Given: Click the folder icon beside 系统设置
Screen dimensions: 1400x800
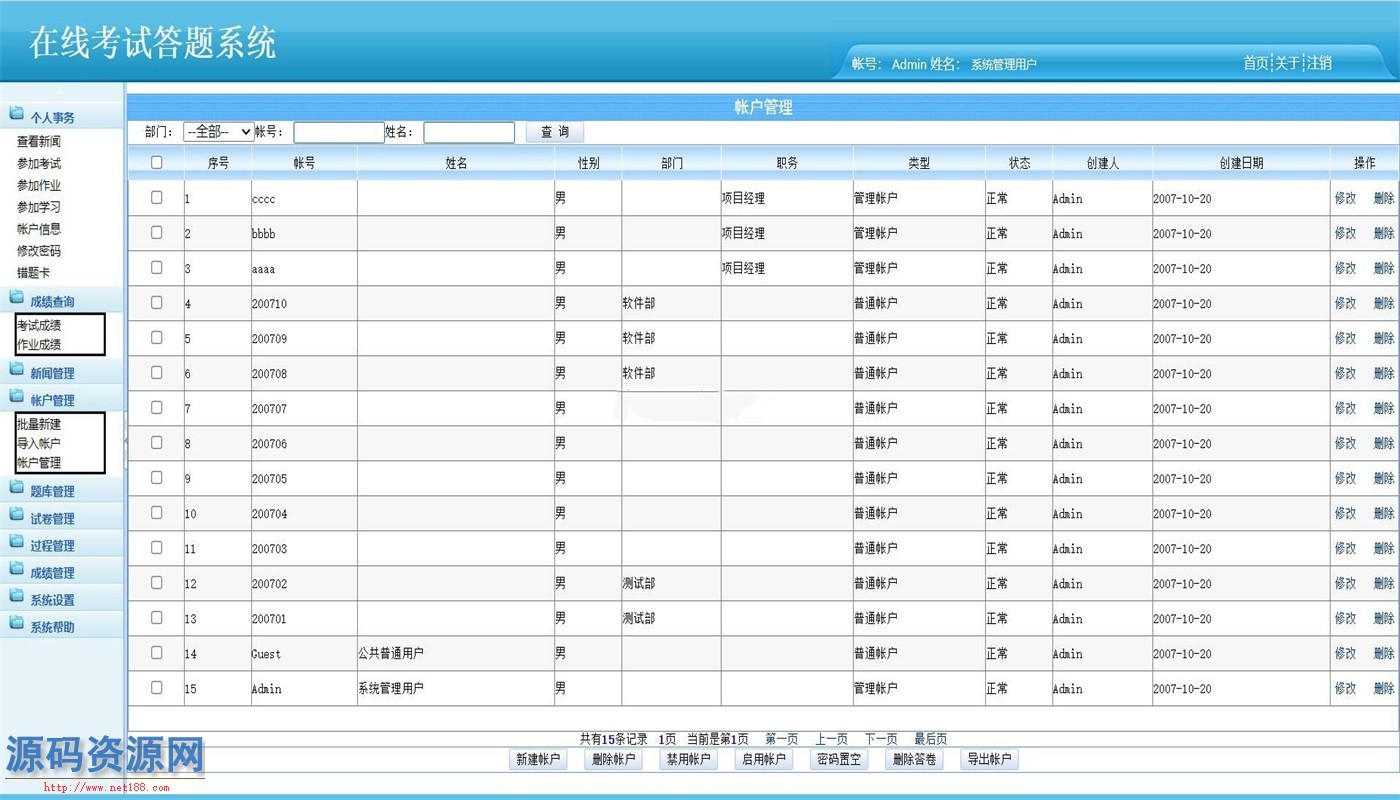Looking at the screenshot, I should (x=16, y=598).
